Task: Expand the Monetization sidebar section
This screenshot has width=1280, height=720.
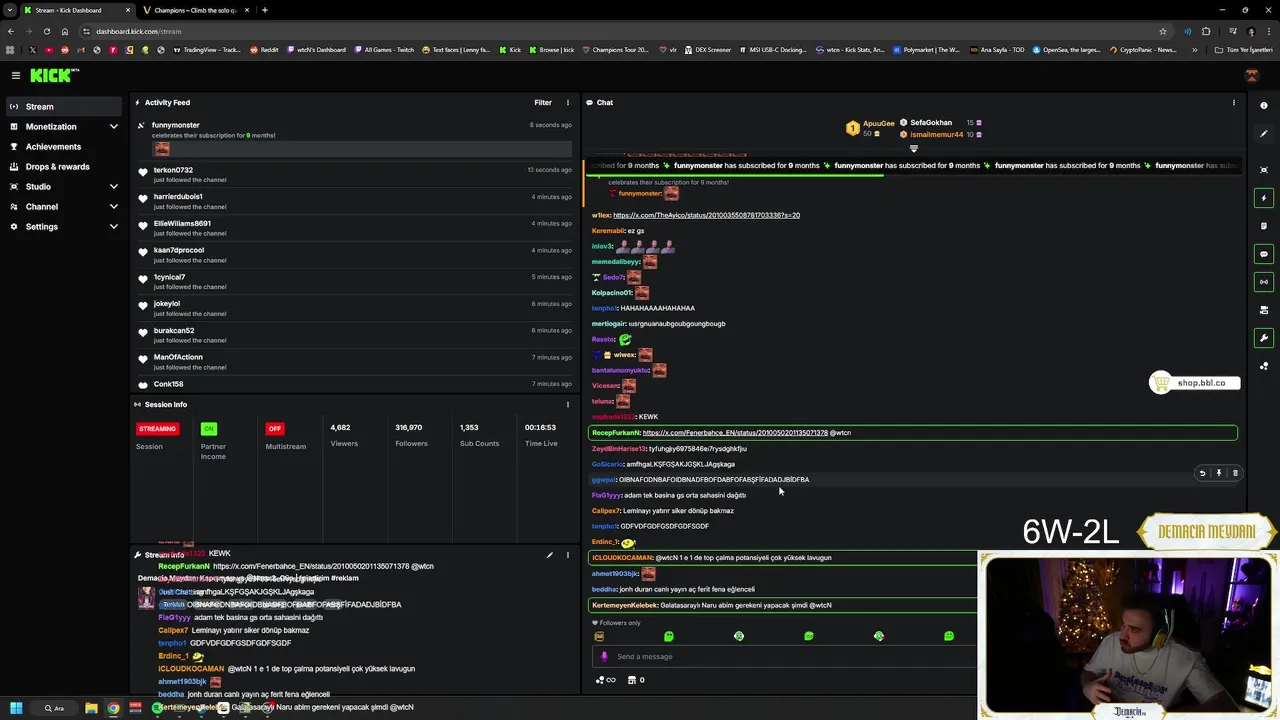Action: pyautogui.click(x=113, y=127)
